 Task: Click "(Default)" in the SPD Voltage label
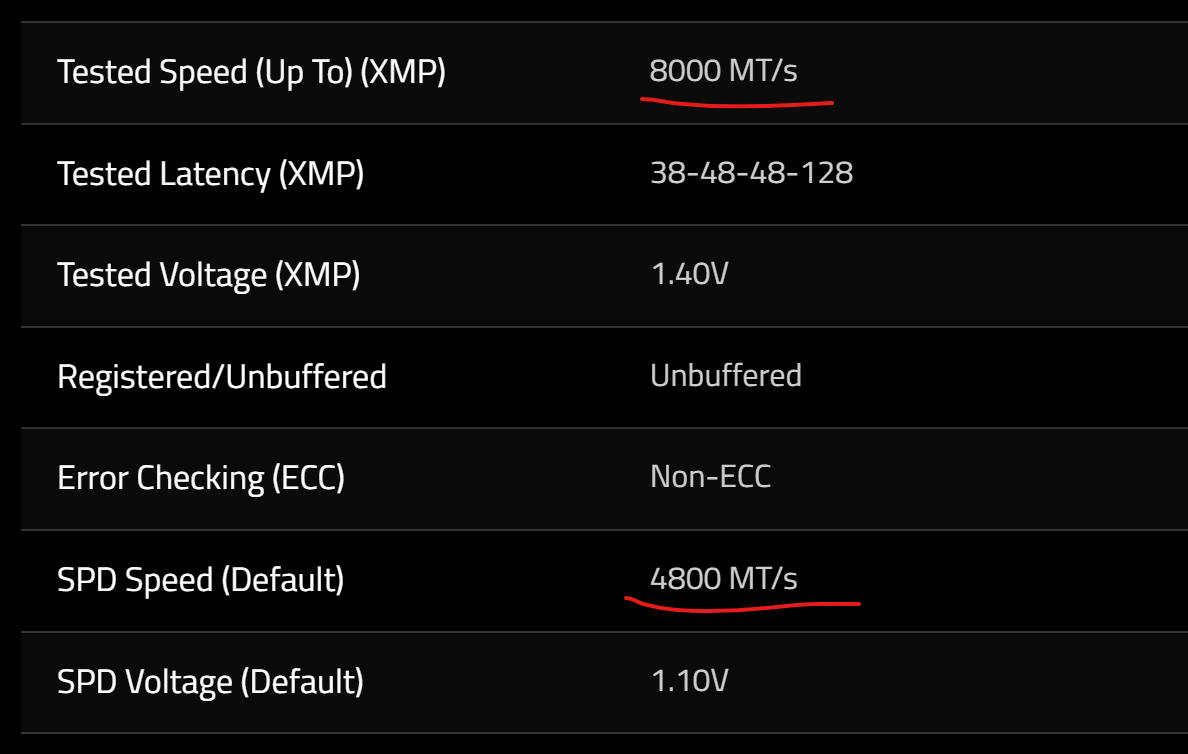point(301,682)
